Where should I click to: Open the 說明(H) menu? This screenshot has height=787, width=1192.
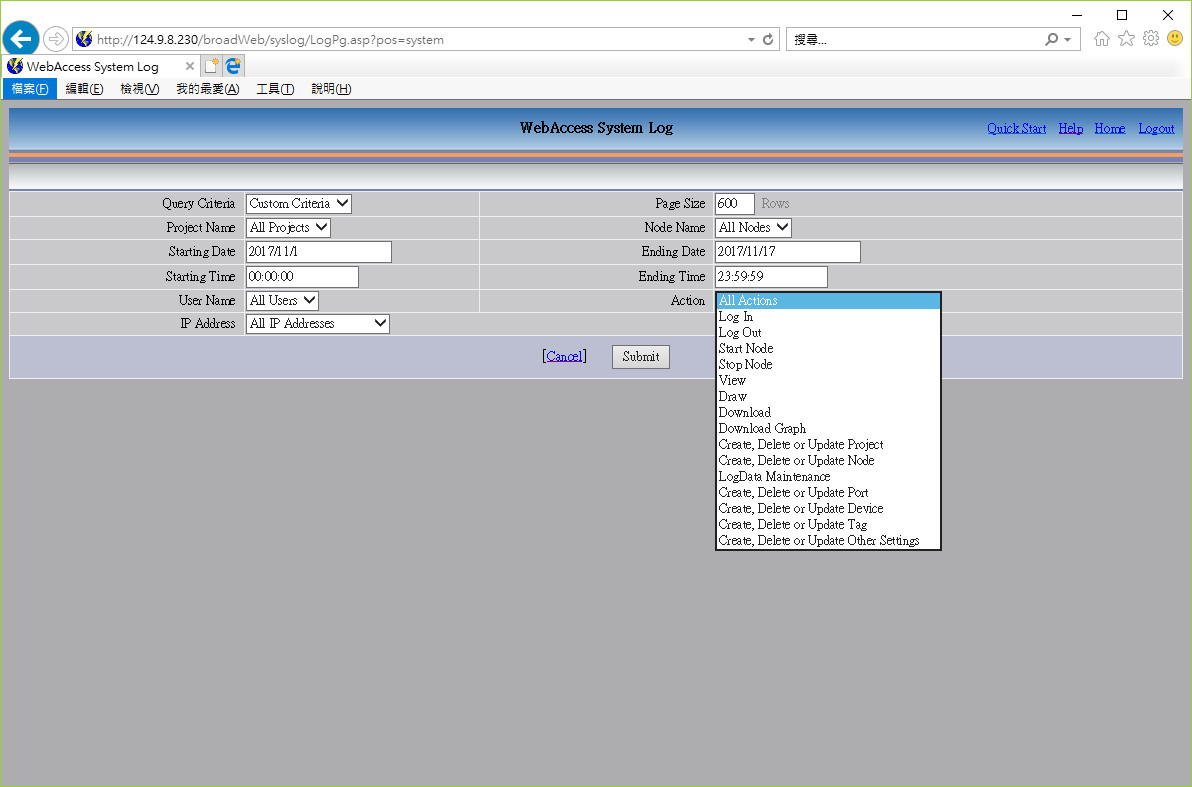(x=331, y=89)
